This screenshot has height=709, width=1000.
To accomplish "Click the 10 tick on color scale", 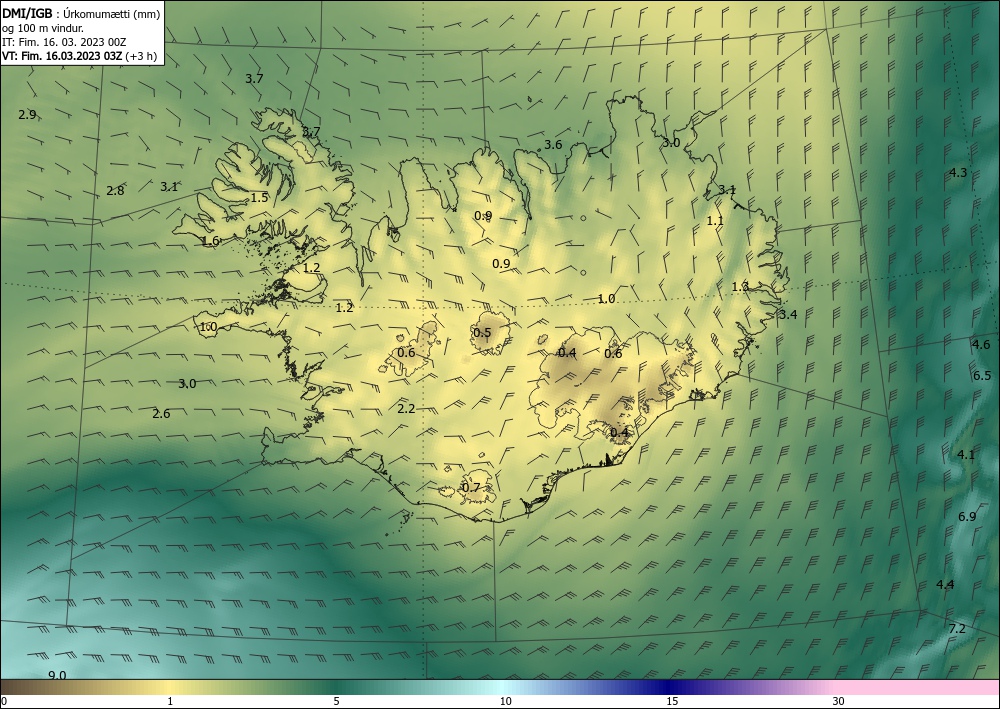I will (506, 701).
